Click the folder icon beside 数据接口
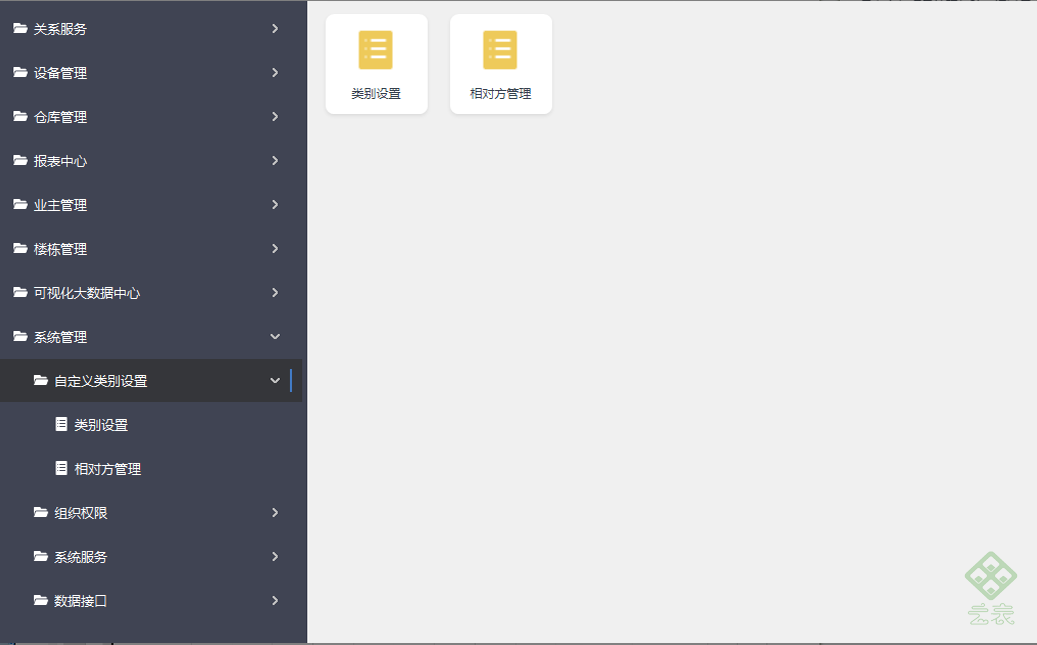Screen dimensions: 1037x645 click(x=41, y=600)
